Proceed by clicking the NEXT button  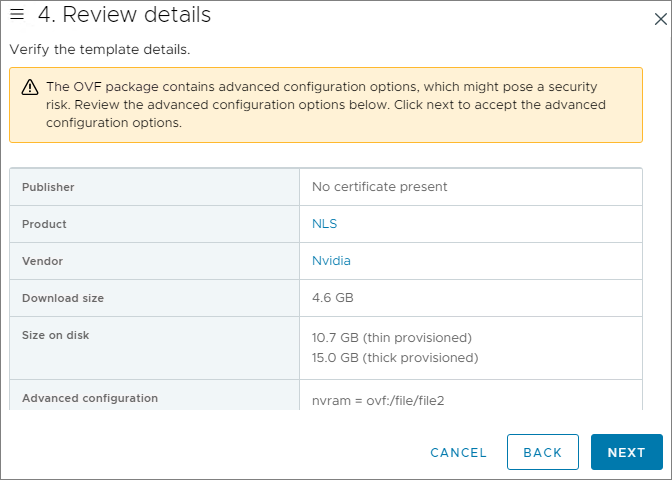pyautogui.click(x=626, y=452)
